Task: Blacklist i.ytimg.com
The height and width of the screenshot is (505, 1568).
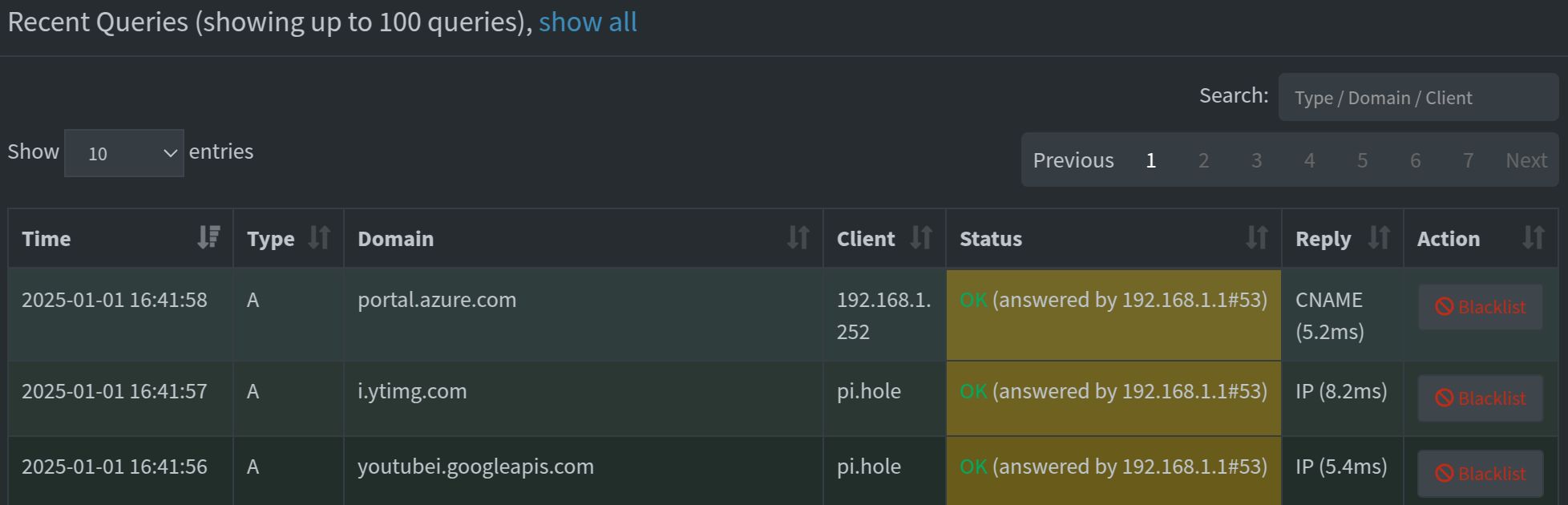Action: coord(1480,398)
